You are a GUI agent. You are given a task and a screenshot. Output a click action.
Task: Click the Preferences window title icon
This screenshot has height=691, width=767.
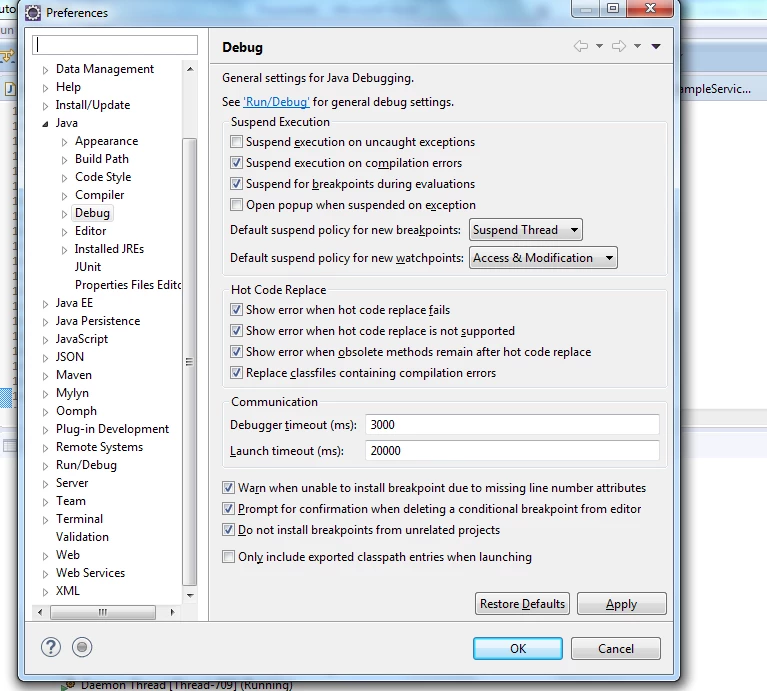(33, 13)
